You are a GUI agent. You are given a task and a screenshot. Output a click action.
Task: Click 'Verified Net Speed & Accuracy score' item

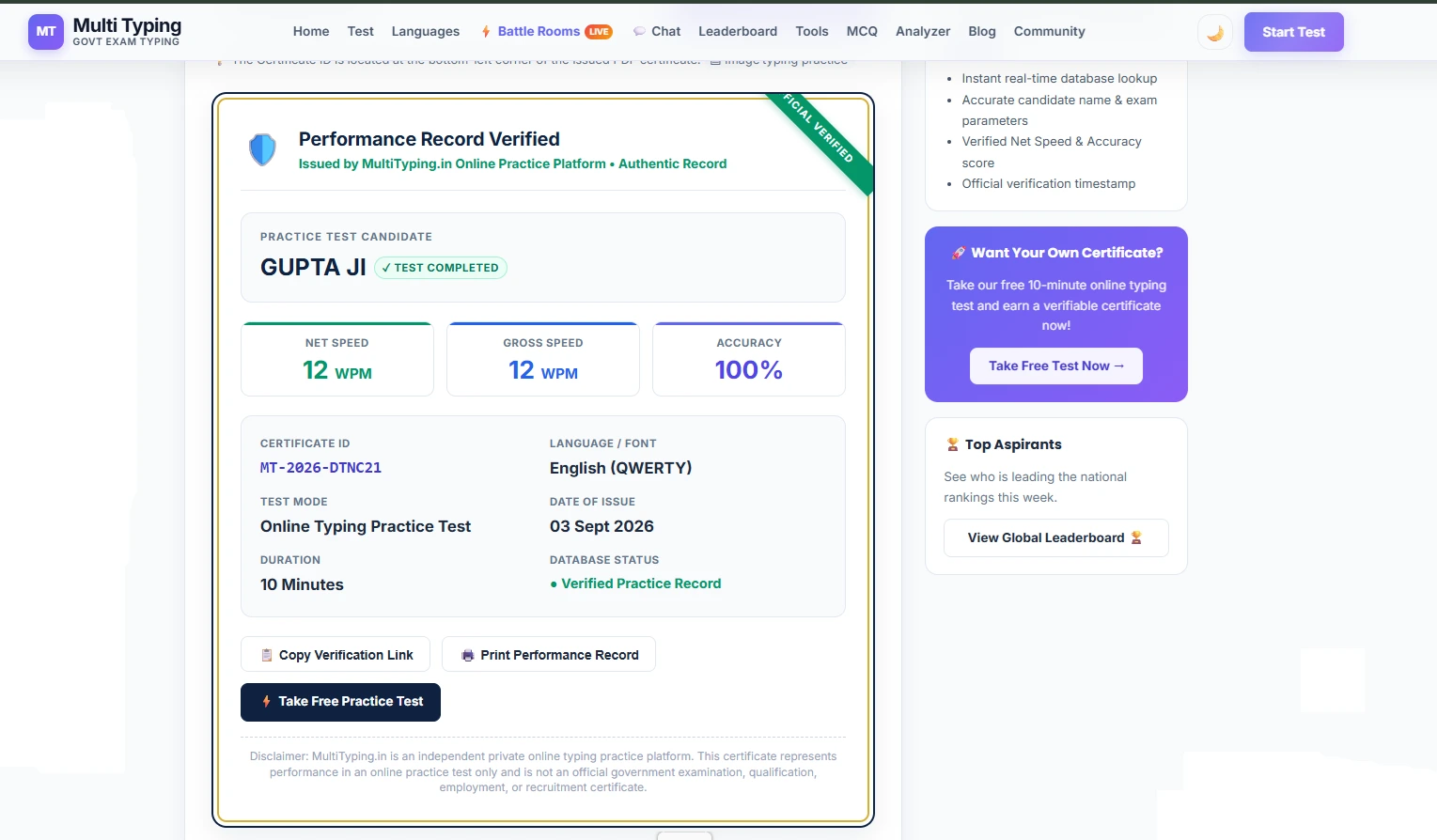(1052, 152)
